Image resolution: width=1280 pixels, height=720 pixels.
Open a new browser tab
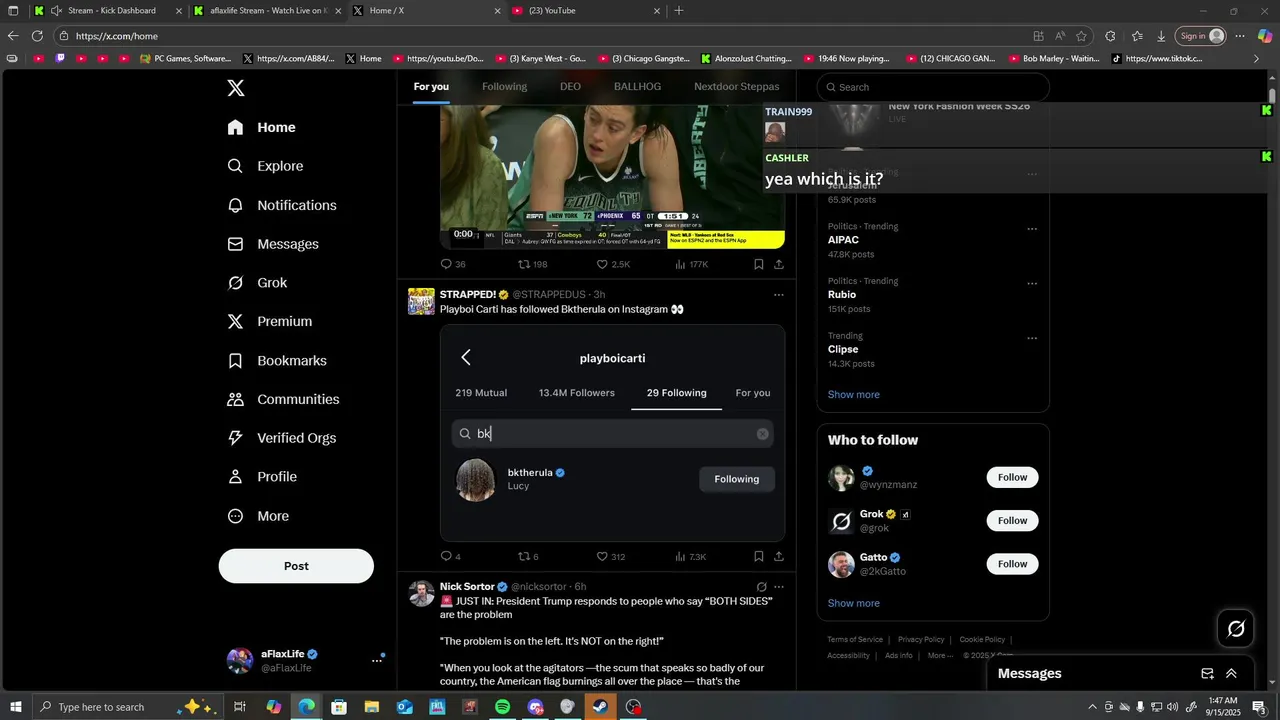pos(679,11)
